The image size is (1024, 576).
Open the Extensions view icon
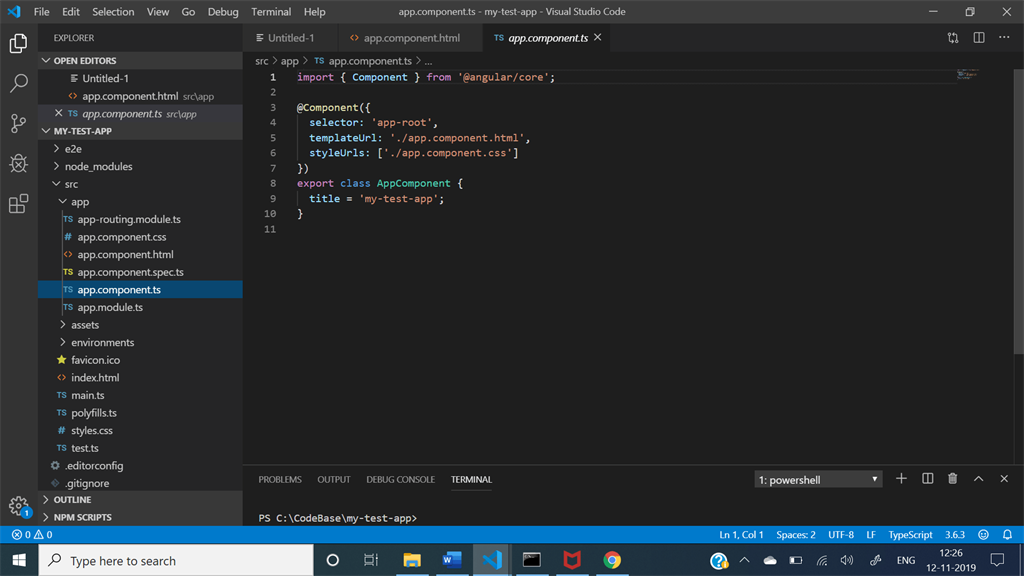tap(18, 204)
